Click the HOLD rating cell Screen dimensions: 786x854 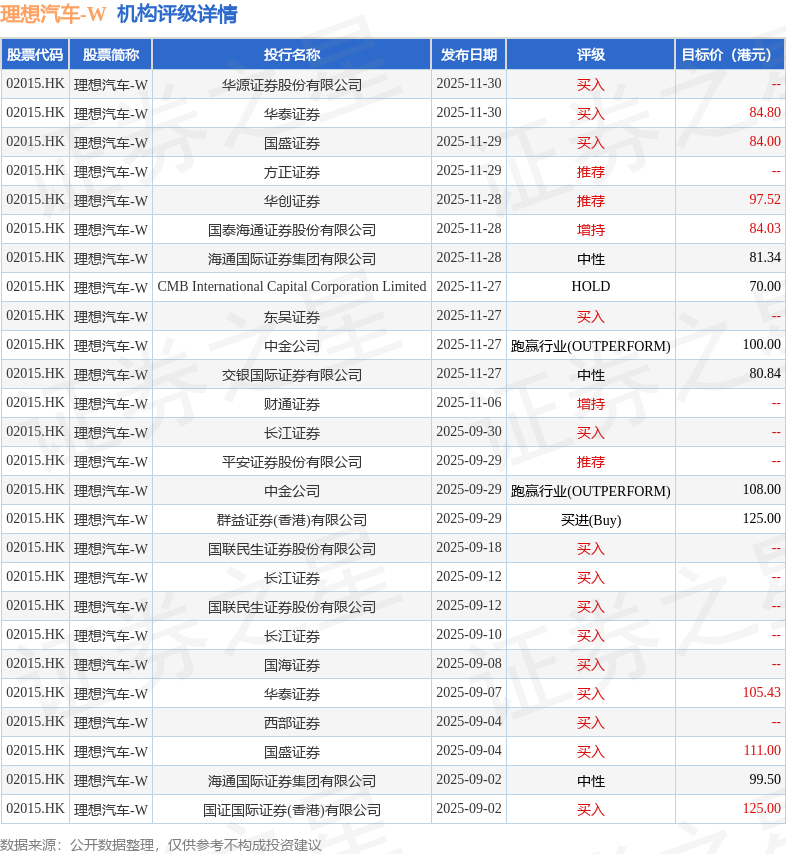tap(590, 286)
